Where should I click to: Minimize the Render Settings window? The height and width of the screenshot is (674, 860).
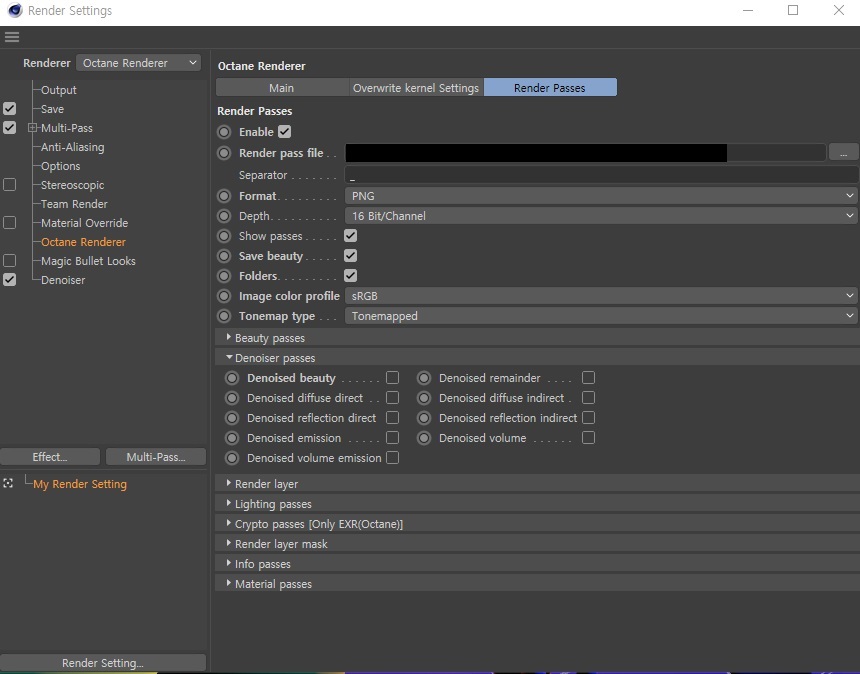(748, 10)
